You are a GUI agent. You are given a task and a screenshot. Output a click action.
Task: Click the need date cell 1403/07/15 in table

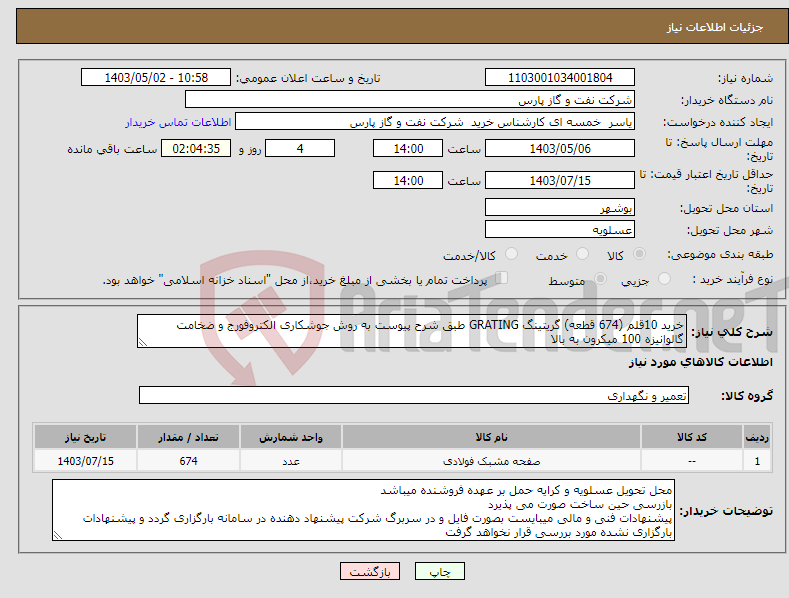(86, 461)
